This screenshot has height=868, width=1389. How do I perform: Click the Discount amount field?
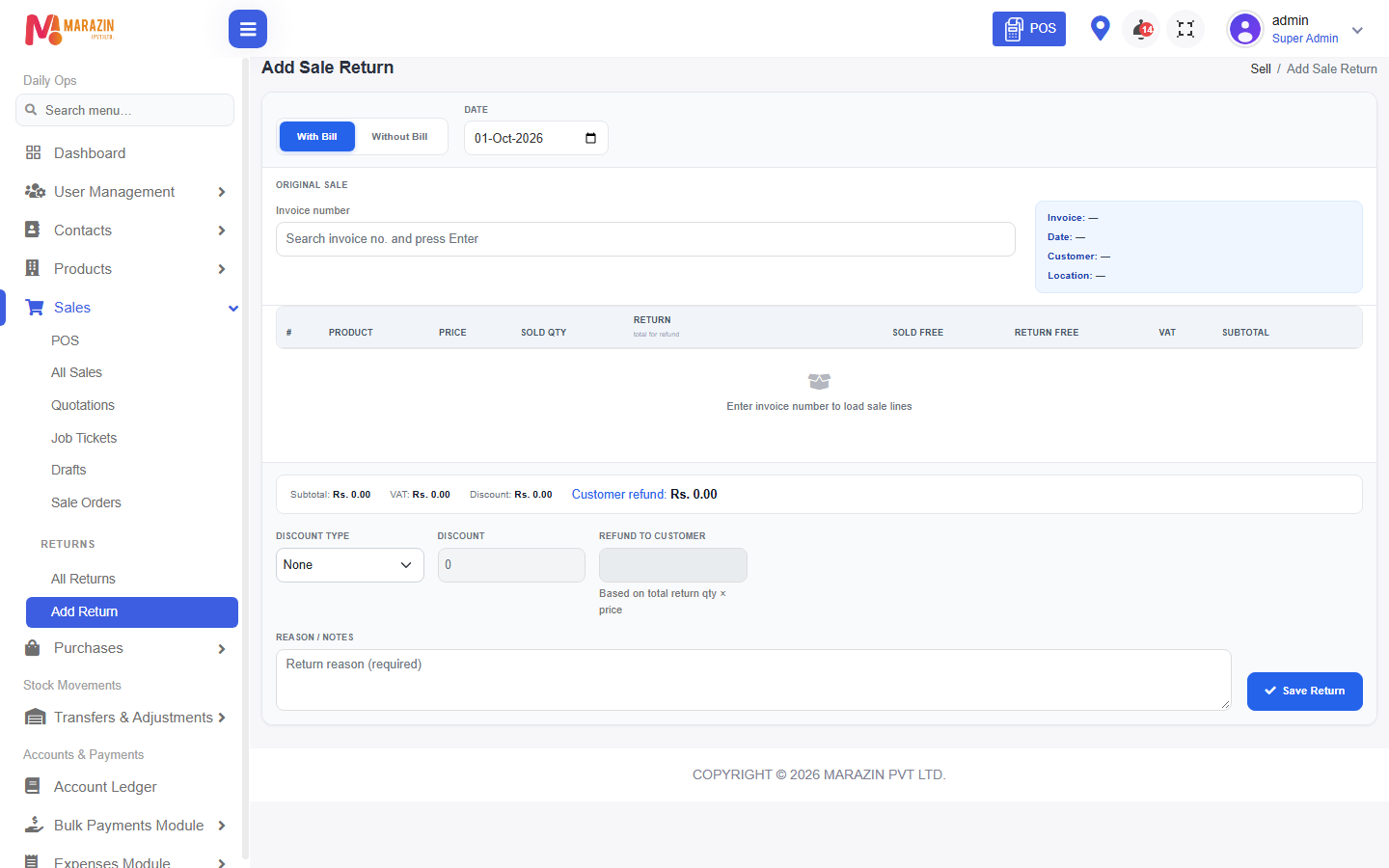coord(511,565)
